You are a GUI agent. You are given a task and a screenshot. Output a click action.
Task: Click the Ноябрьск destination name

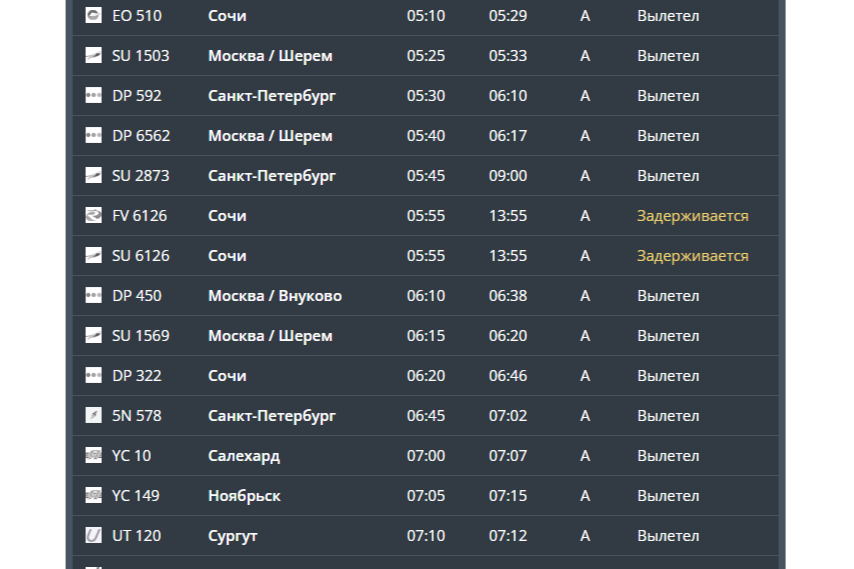[244, 496]
